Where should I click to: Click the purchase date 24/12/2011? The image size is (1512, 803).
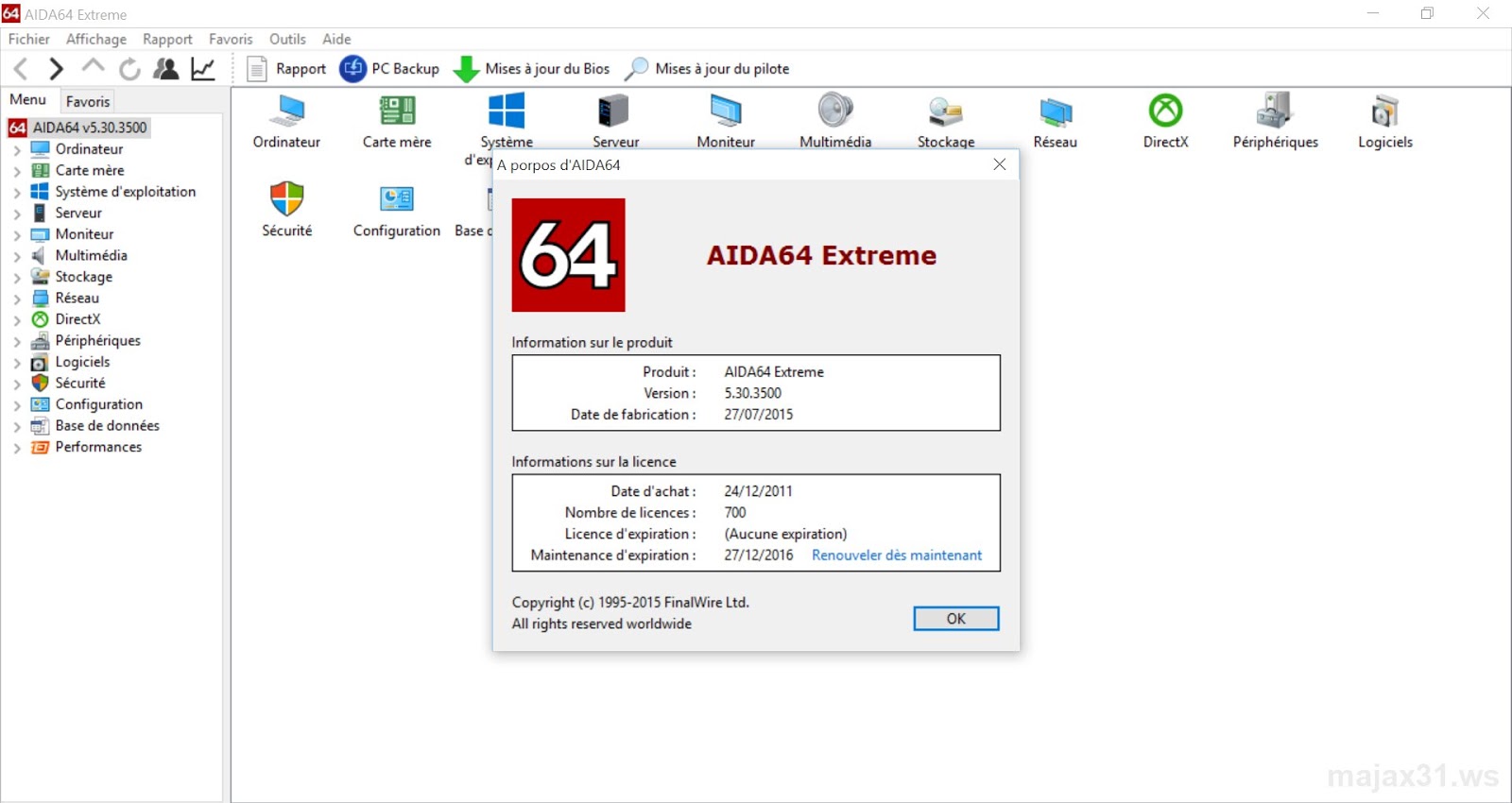click(x=759, y=491)
